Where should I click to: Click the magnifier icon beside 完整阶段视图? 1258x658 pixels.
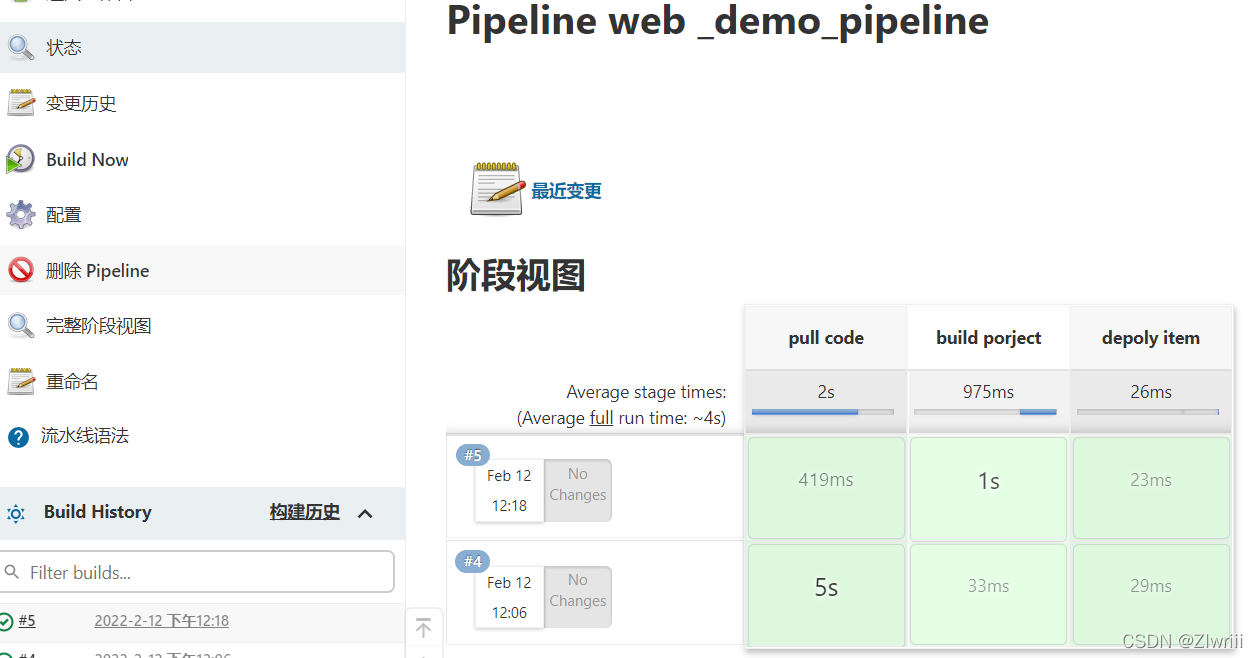[21, 325]
